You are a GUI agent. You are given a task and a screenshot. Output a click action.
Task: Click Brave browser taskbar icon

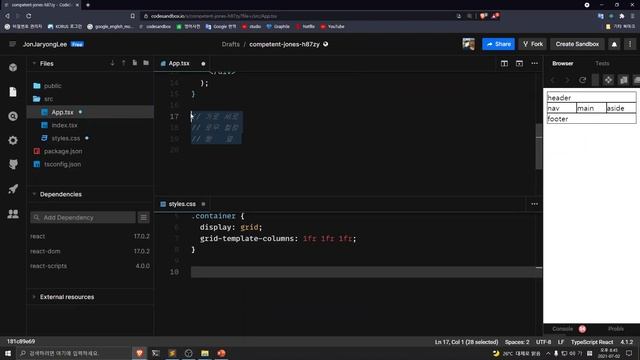point(140,353)
